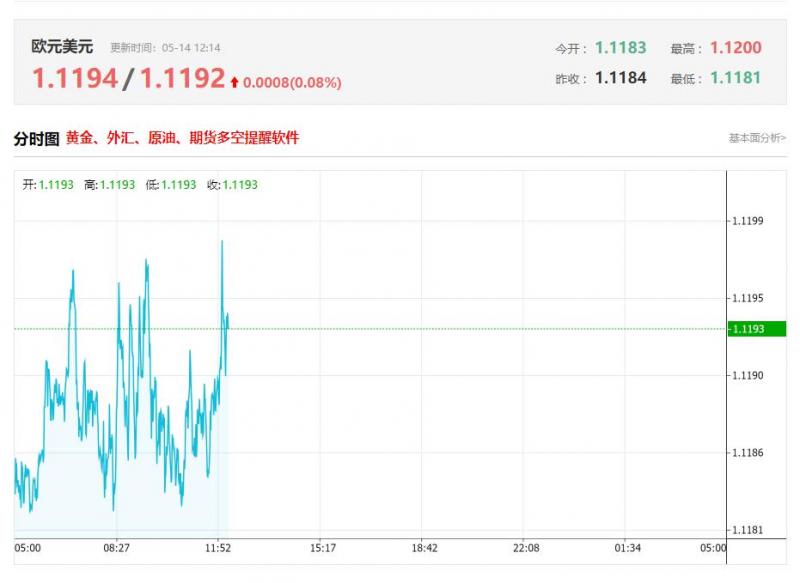Click the red up-arrow change icon
800x583 pixels.
[234, 82]
